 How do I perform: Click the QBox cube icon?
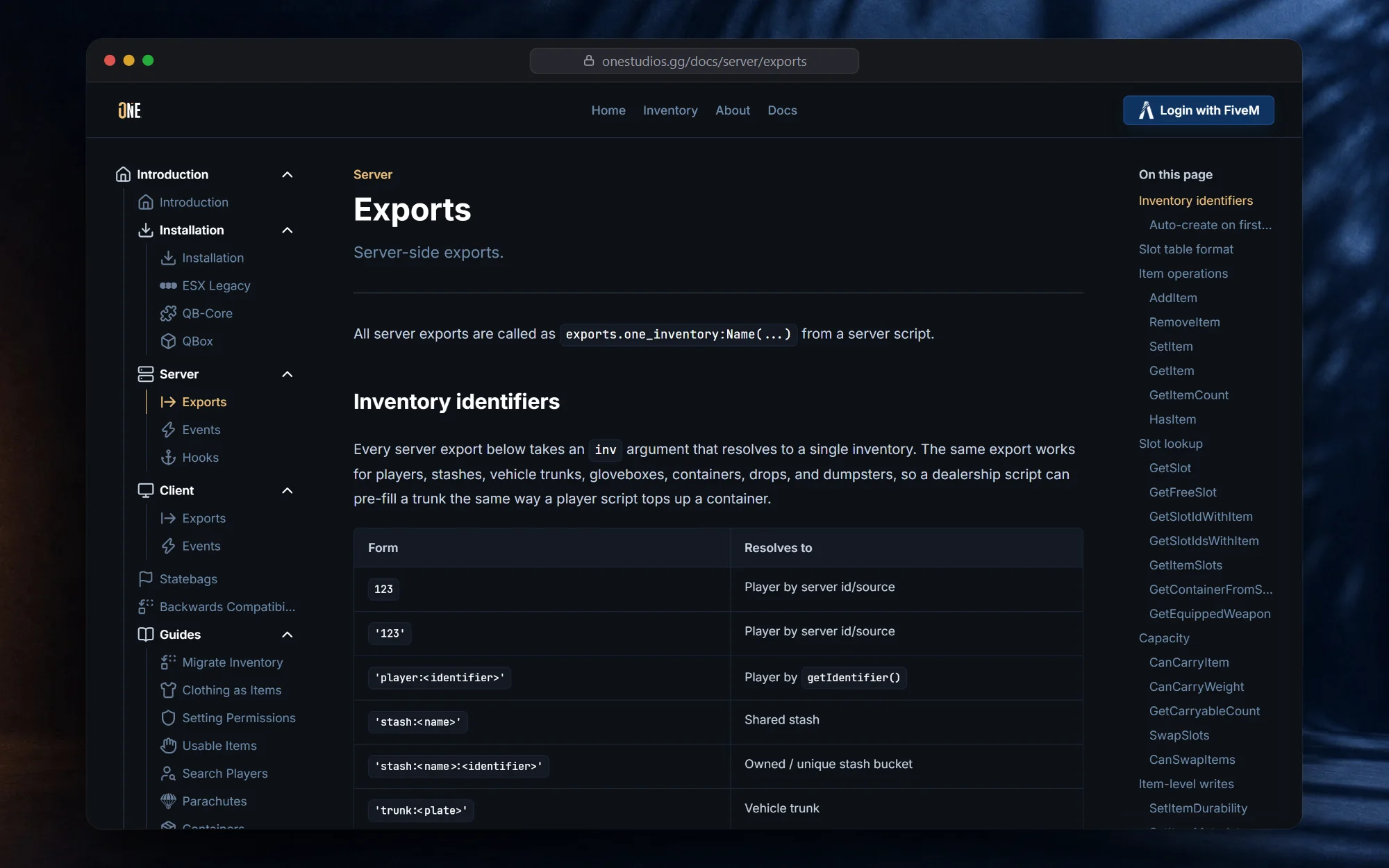(x=168, y=341)
